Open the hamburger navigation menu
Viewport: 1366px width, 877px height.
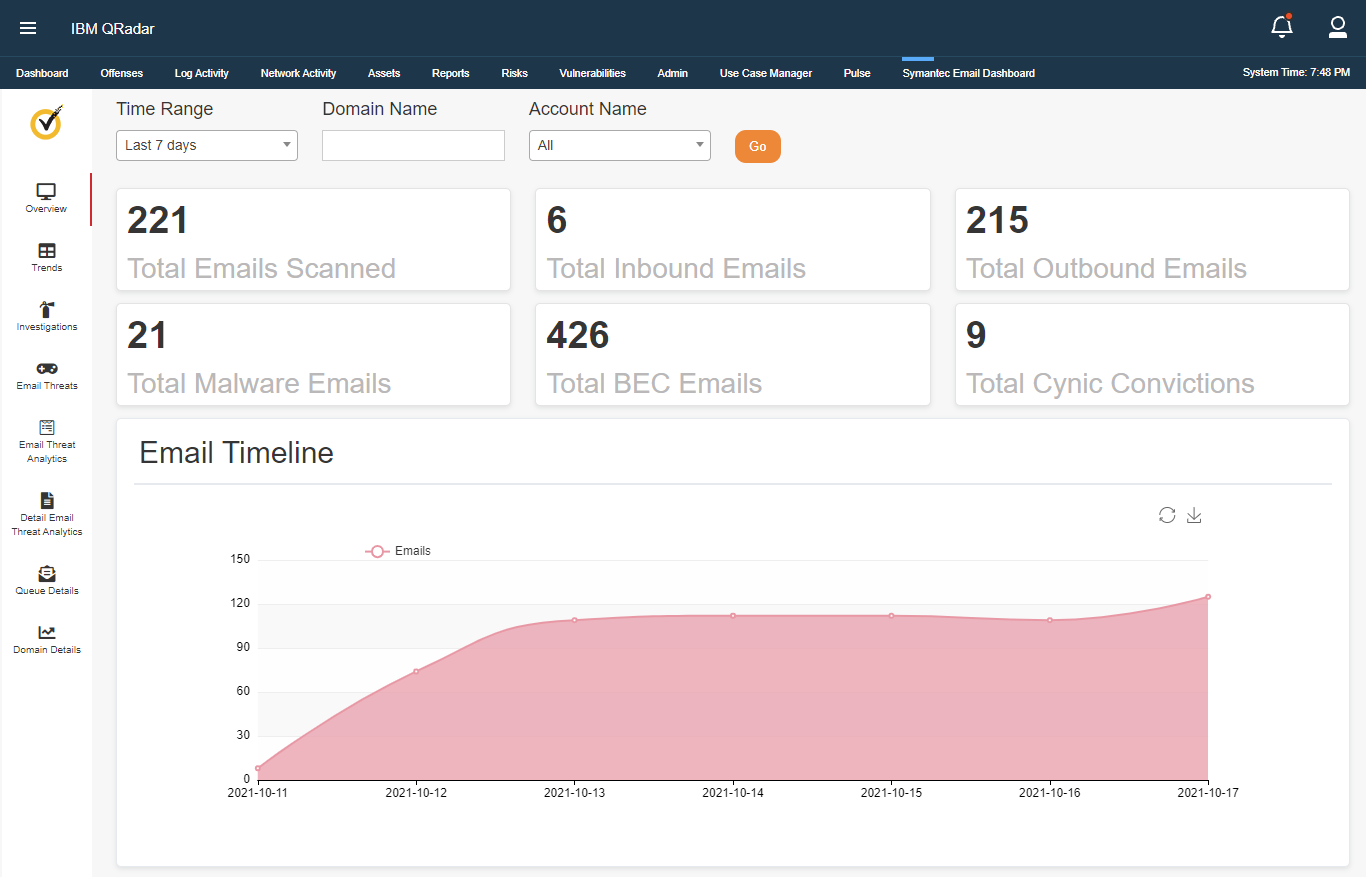tap(28, 28)
